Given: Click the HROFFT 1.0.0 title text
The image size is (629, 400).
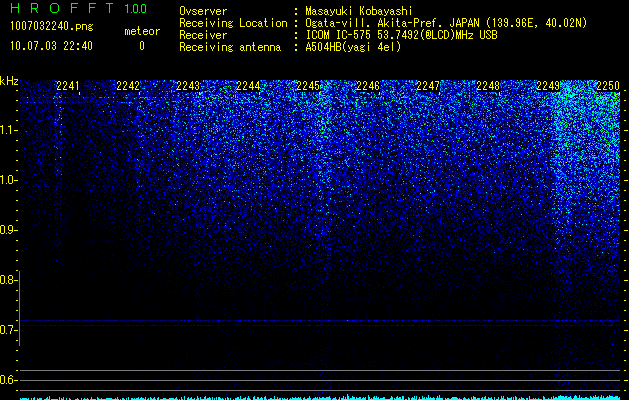Looking at the screenshot, I should (78, 8).
